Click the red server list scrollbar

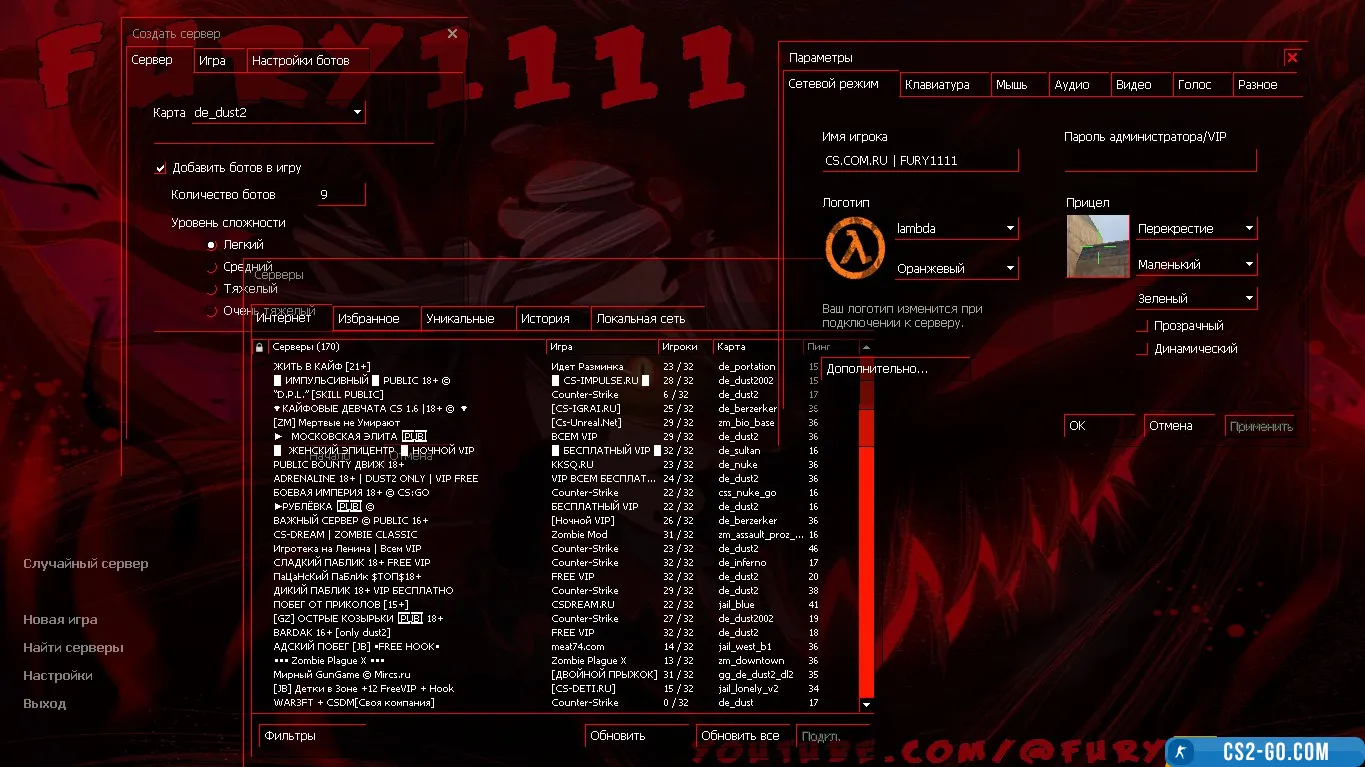pyautogui.click(x=866, y=550)
